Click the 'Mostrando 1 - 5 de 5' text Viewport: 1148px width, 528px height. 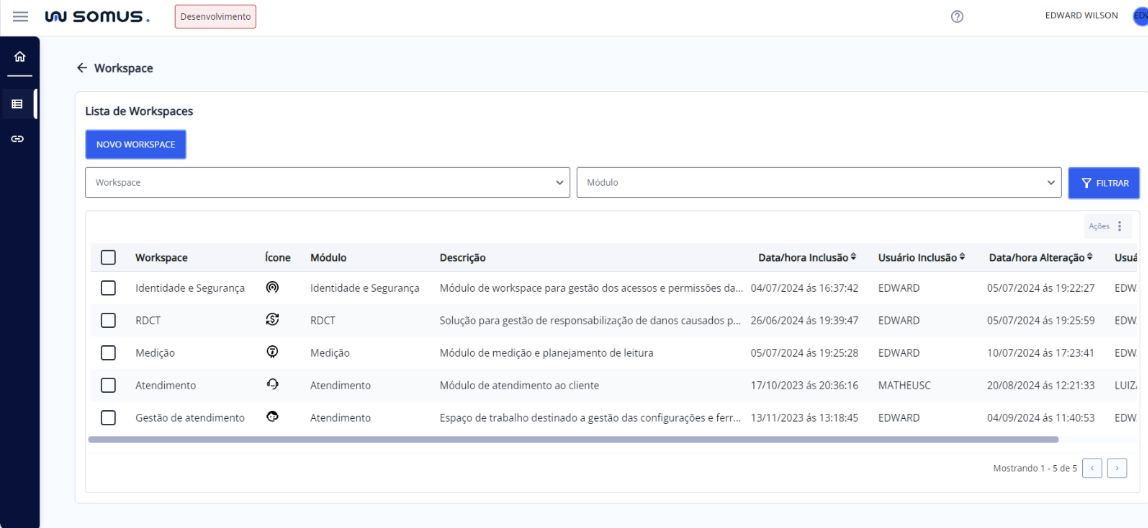pos(1035,468)
